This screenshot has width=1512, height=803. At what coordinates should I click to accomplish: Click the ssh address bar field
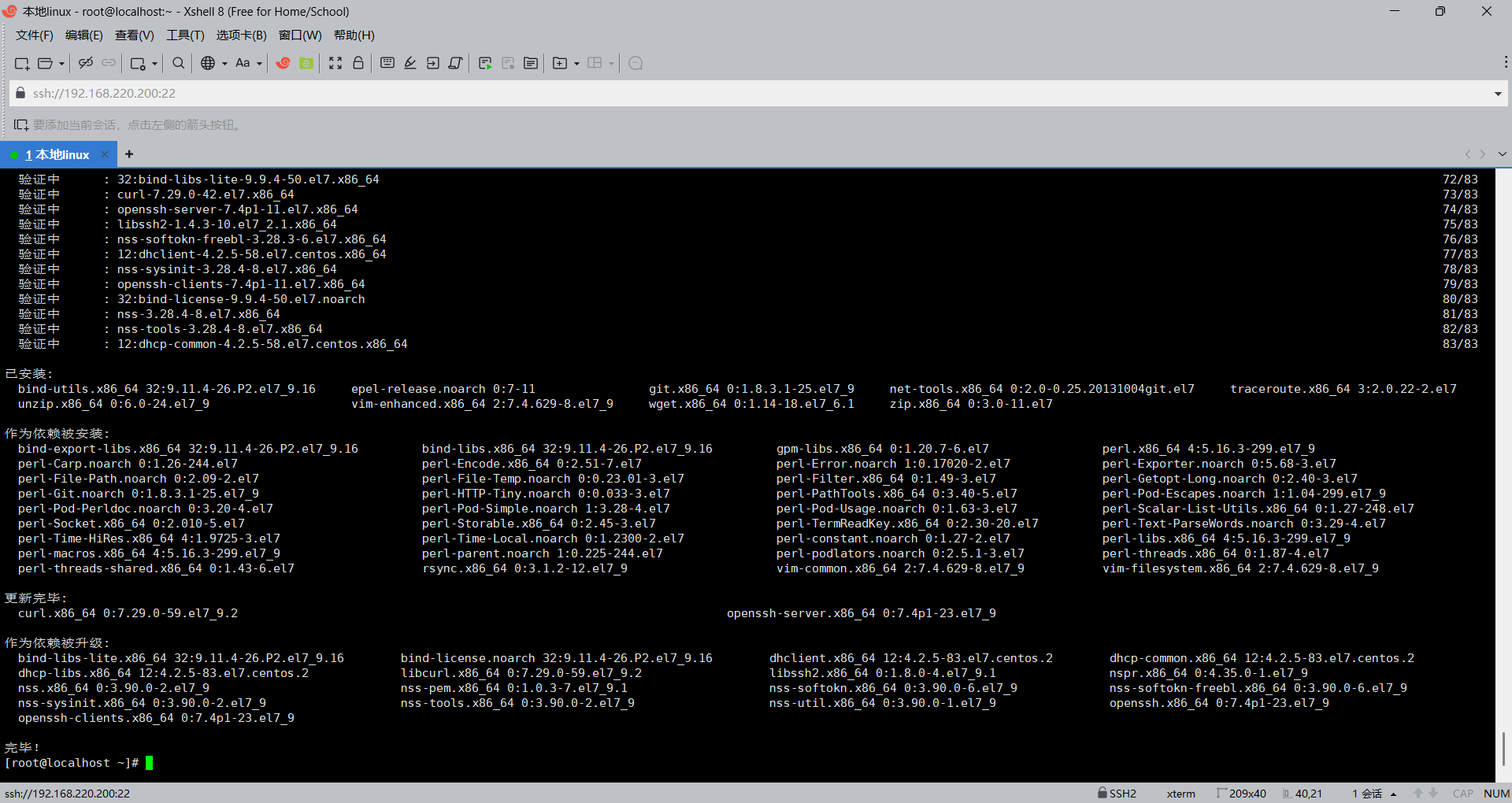coord(756,93)
